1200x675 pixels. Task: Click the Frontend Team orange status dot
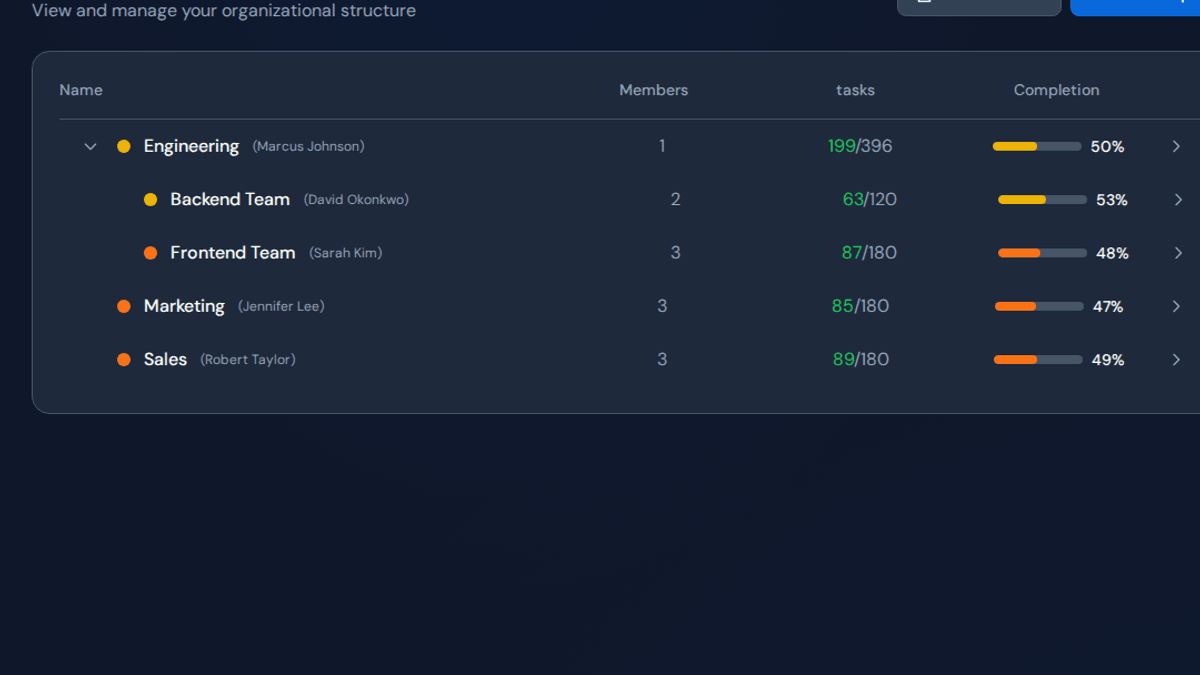click(x=150, y=253)
